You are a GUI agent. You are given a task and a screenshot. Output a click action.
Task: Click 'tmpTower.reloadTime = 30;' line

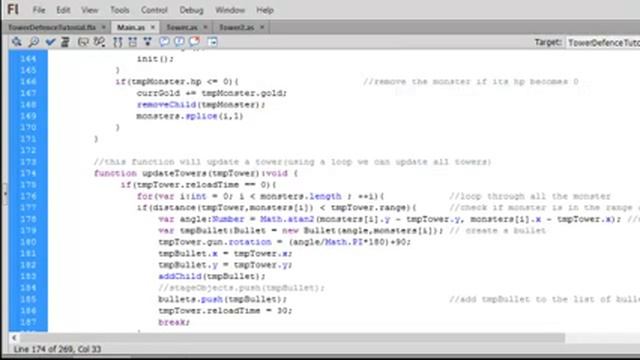(x=225, y=311)
